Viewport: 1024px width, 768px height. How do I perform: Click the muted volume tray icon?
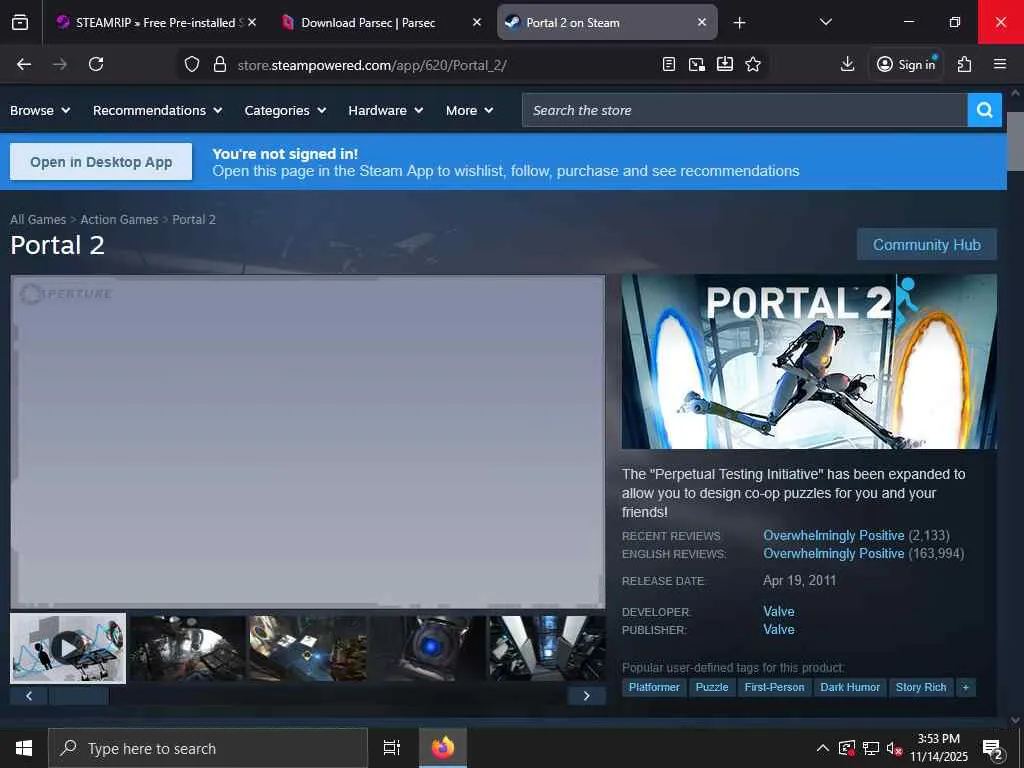tap(894, 748)
